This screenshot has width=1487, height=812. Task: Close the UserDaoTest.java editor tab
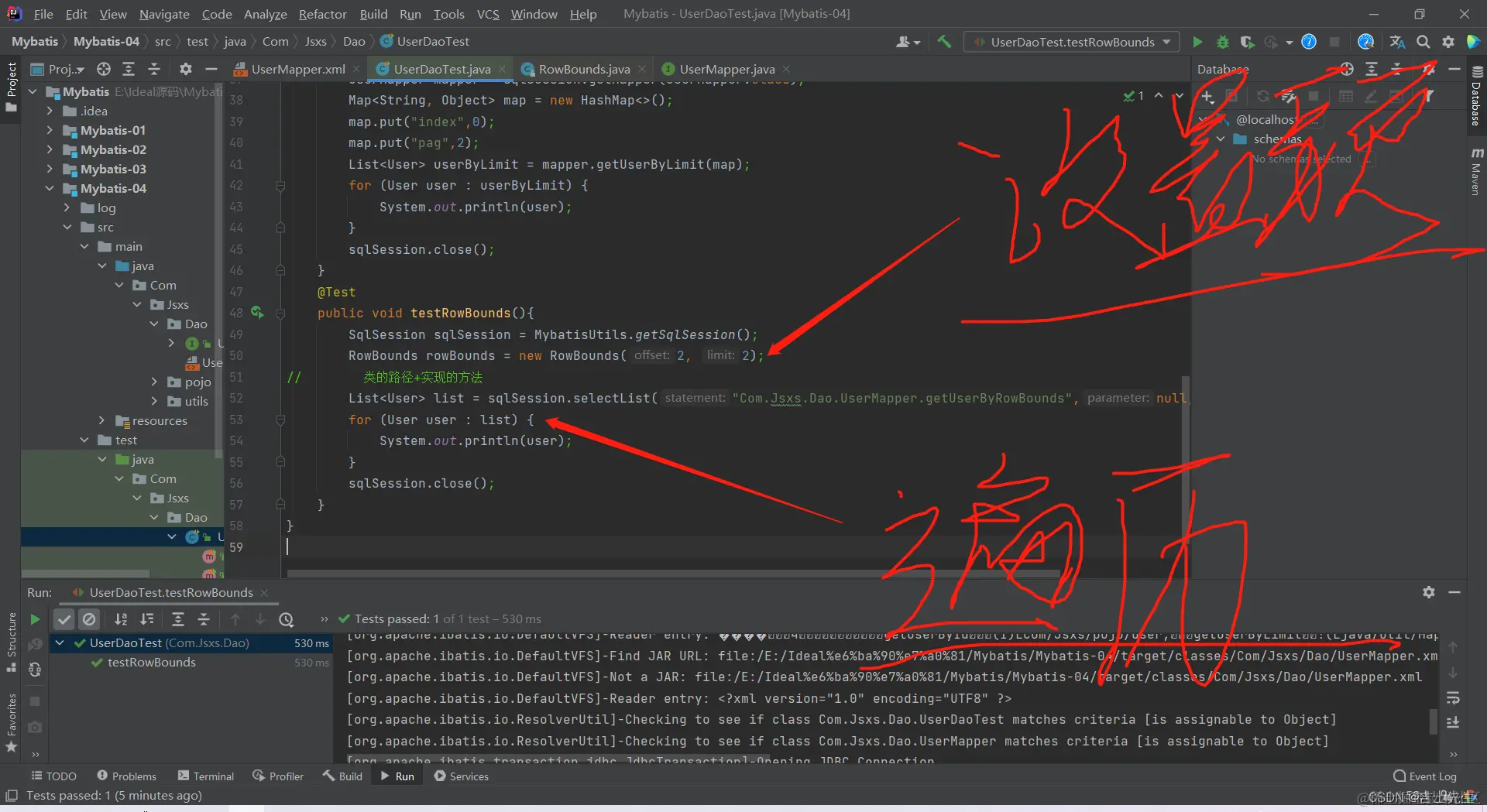point(502,69)
